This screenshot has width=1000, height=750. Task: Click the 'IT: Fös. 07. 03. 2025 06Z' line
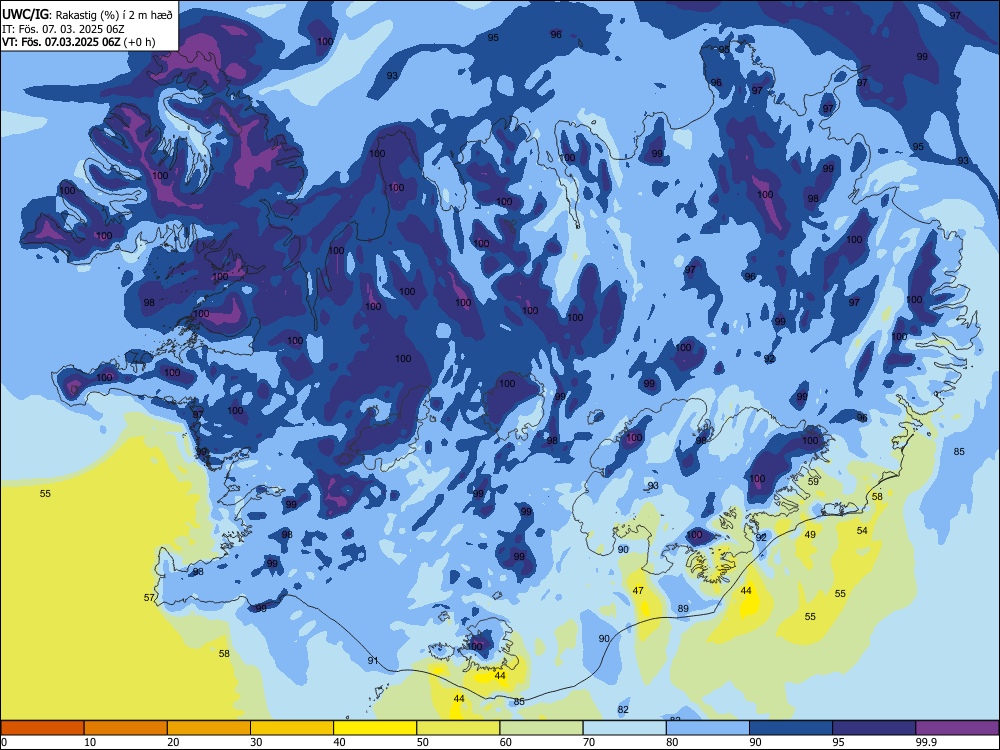63,29
